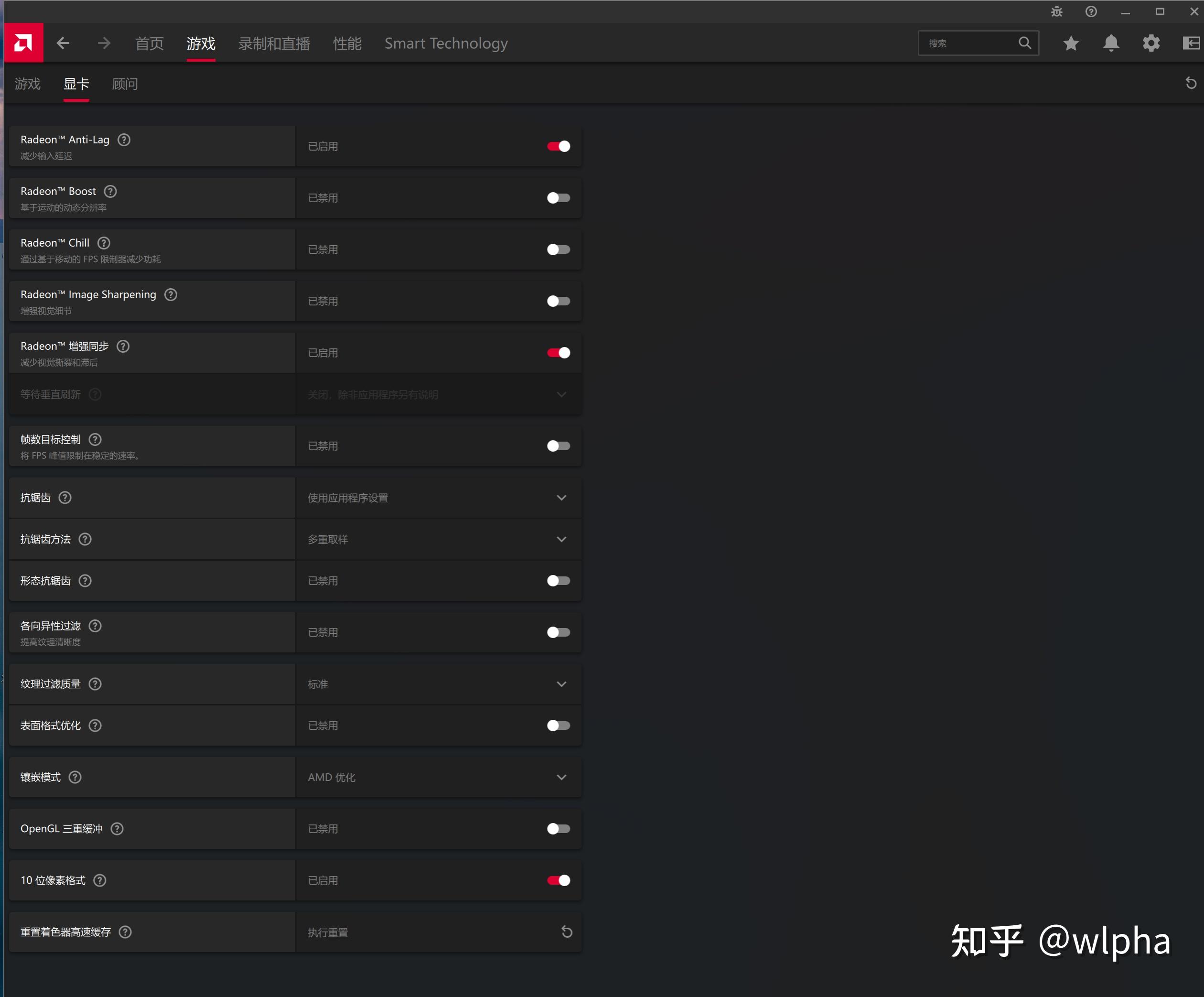Enable the Radeon Chill toggle
1204x997 pixels.
(558, 249)
